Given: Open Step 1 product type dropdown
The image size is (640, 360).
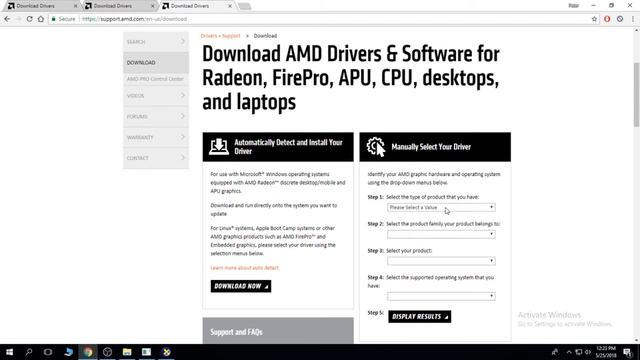Looking at the screenshot, I should click(x=441, y=207).
